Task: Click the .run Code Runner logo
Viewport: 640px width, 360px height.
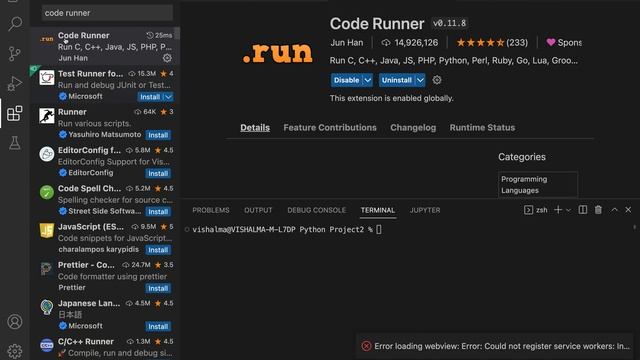Action: 278,53
